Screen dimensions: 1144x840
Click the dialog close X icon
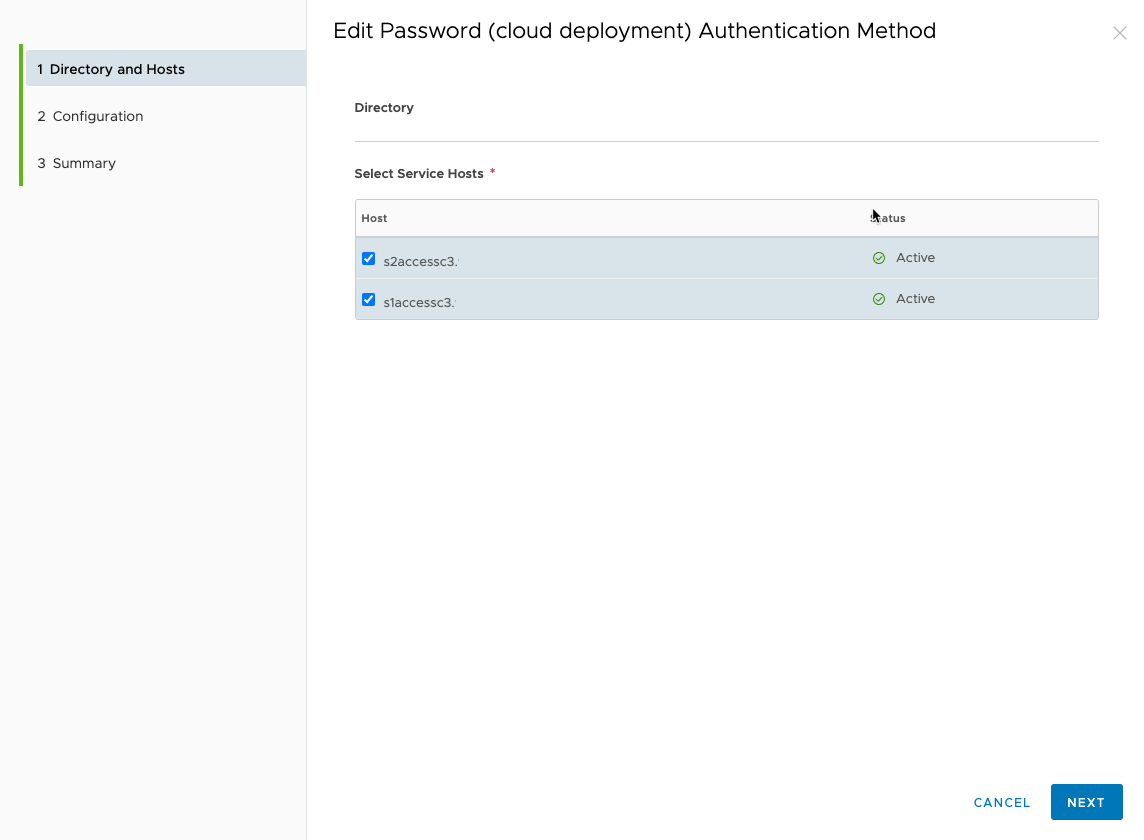pyautogui.click(x=1120, y=32)
